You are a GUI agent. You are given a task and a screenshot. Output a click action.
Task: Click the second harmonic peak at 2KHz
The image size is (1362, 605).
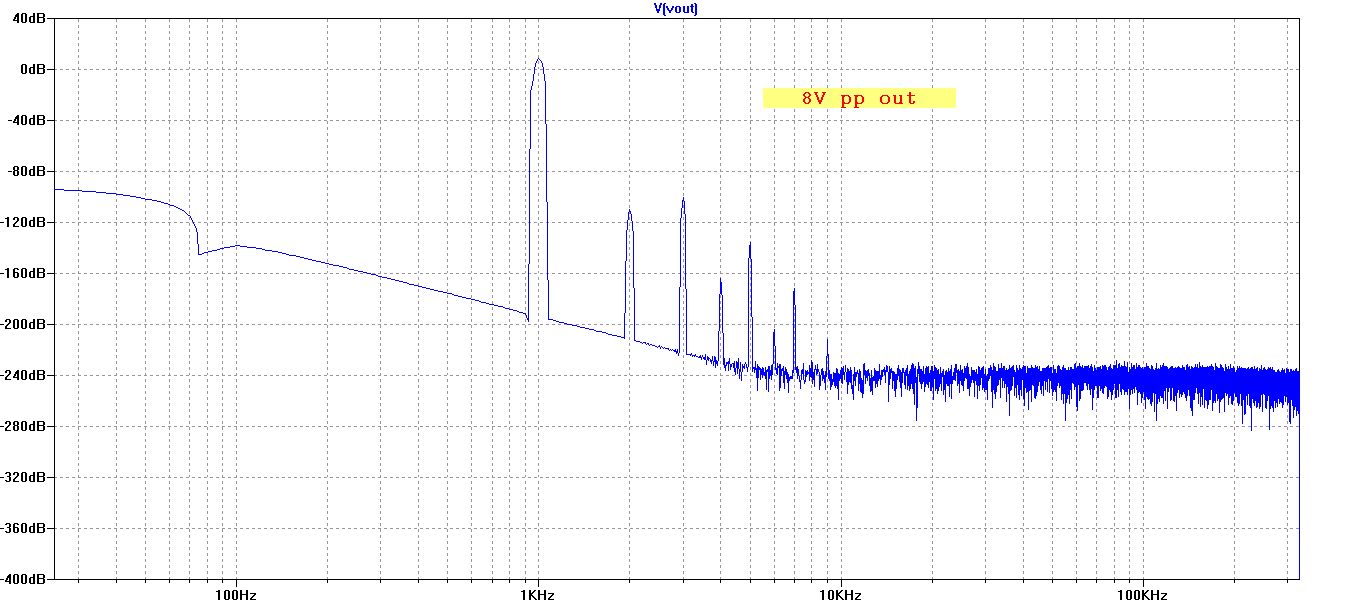point(629,212)
